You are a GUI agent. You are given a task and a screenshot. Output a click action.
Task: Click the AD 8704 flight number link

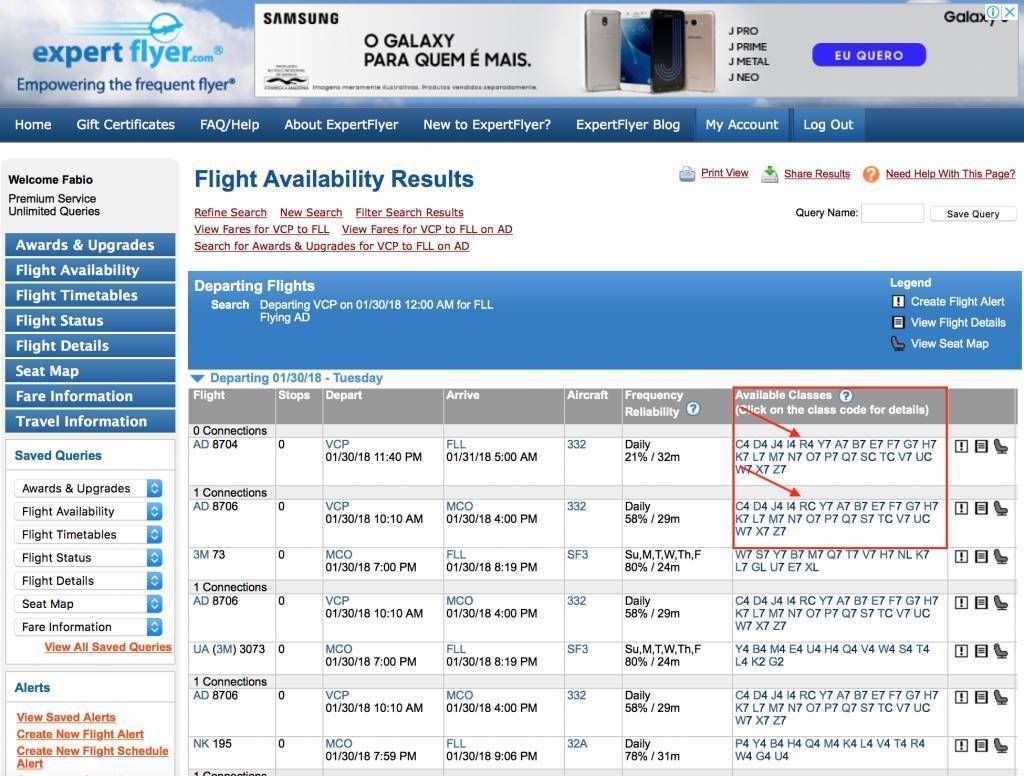tap(216, 444)
